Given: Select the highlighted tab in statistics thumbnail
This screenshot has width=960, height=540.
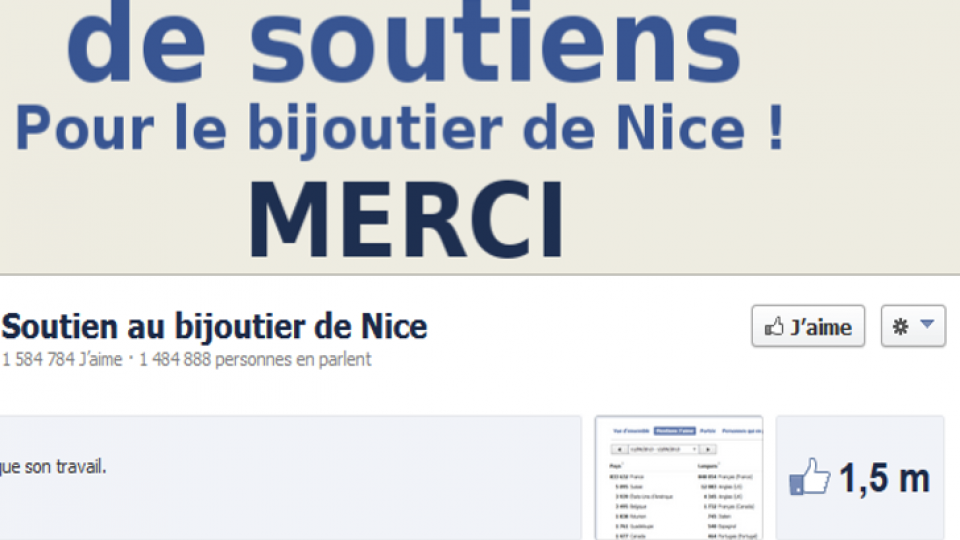Looking at the screenshot, I should click(x=675, y=431).
